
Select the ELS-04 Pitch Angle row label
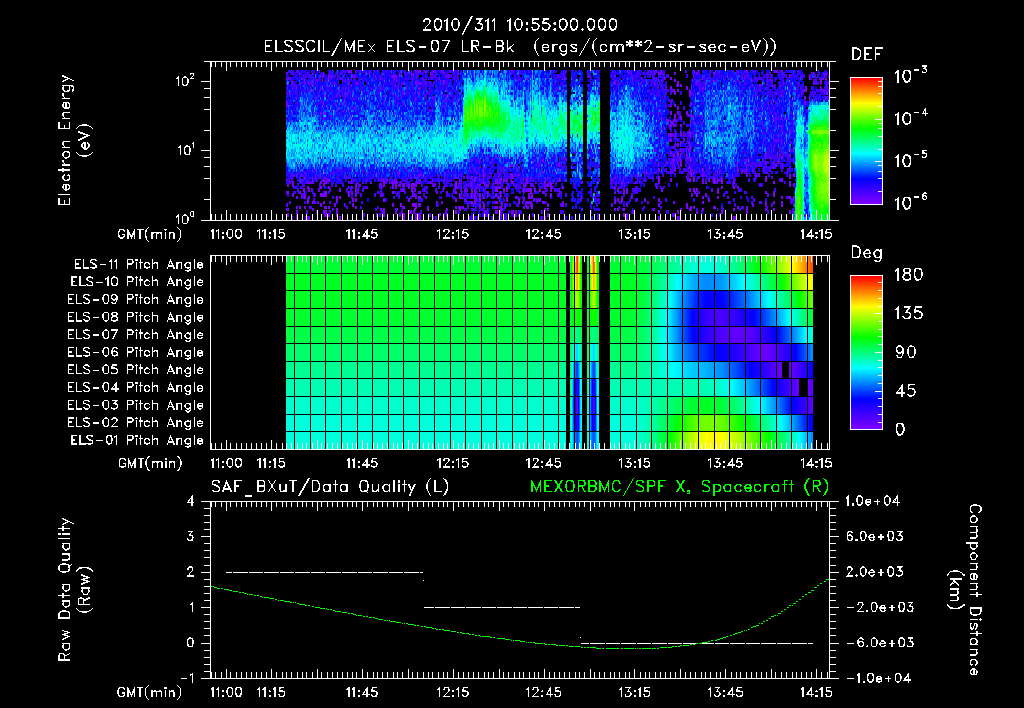pos(135,388)
